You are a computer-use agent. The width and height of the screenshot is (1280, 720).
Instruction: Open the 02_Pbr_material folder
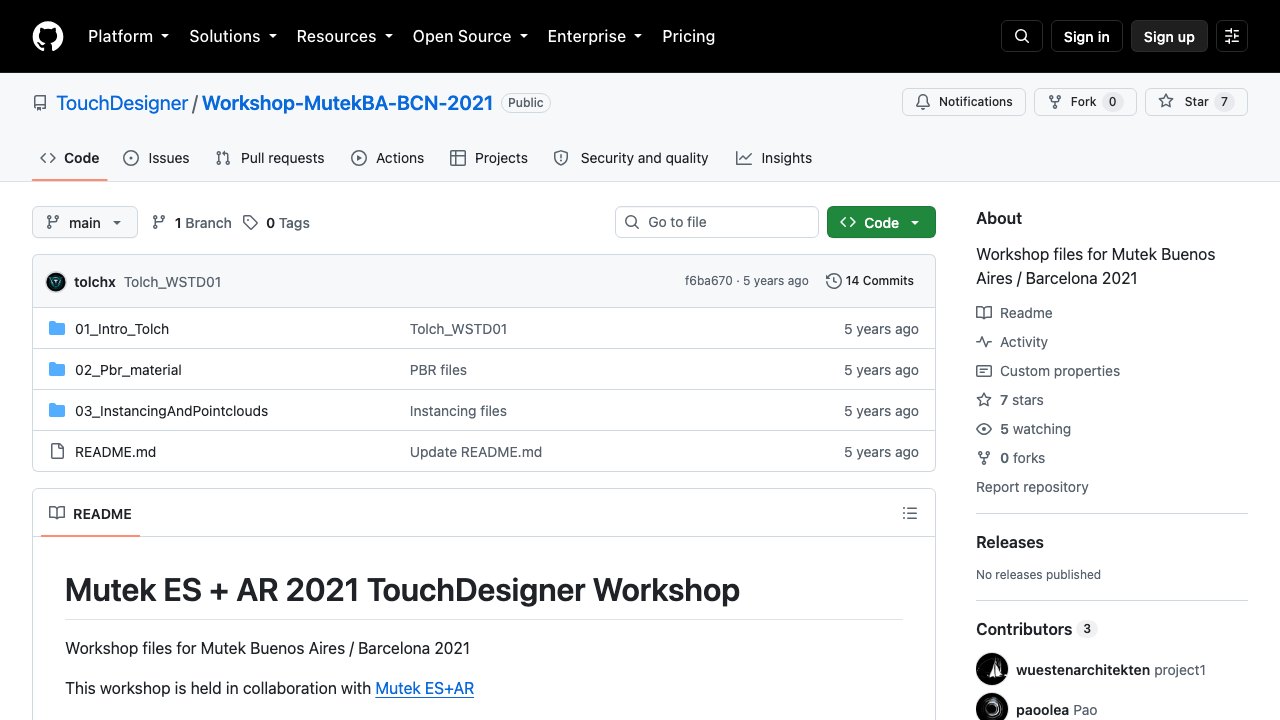pos(128,370)
